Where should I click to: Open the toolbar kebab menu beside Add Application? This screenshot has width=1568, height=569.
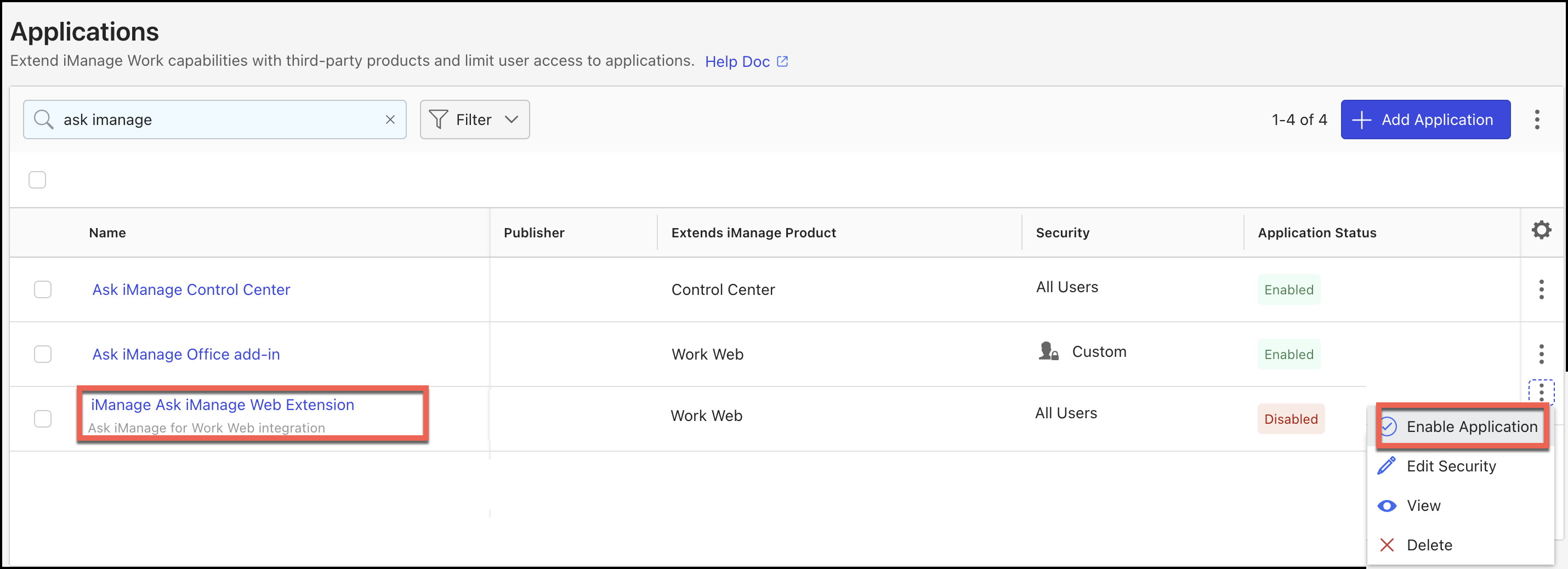[1537, 120]
